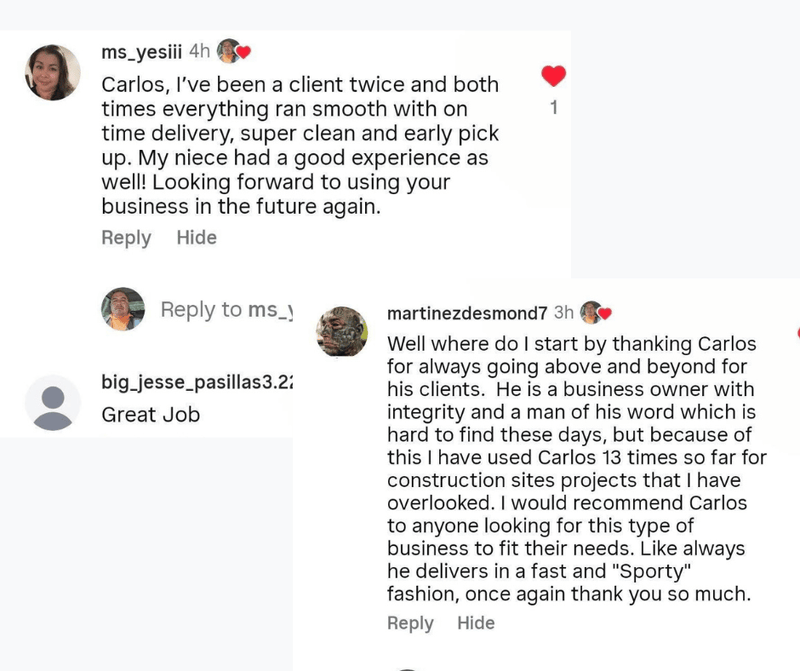Select the "Great Job" comment text
Image resolution: width=800 pixels, height=671 pixels.
(150, 414)
